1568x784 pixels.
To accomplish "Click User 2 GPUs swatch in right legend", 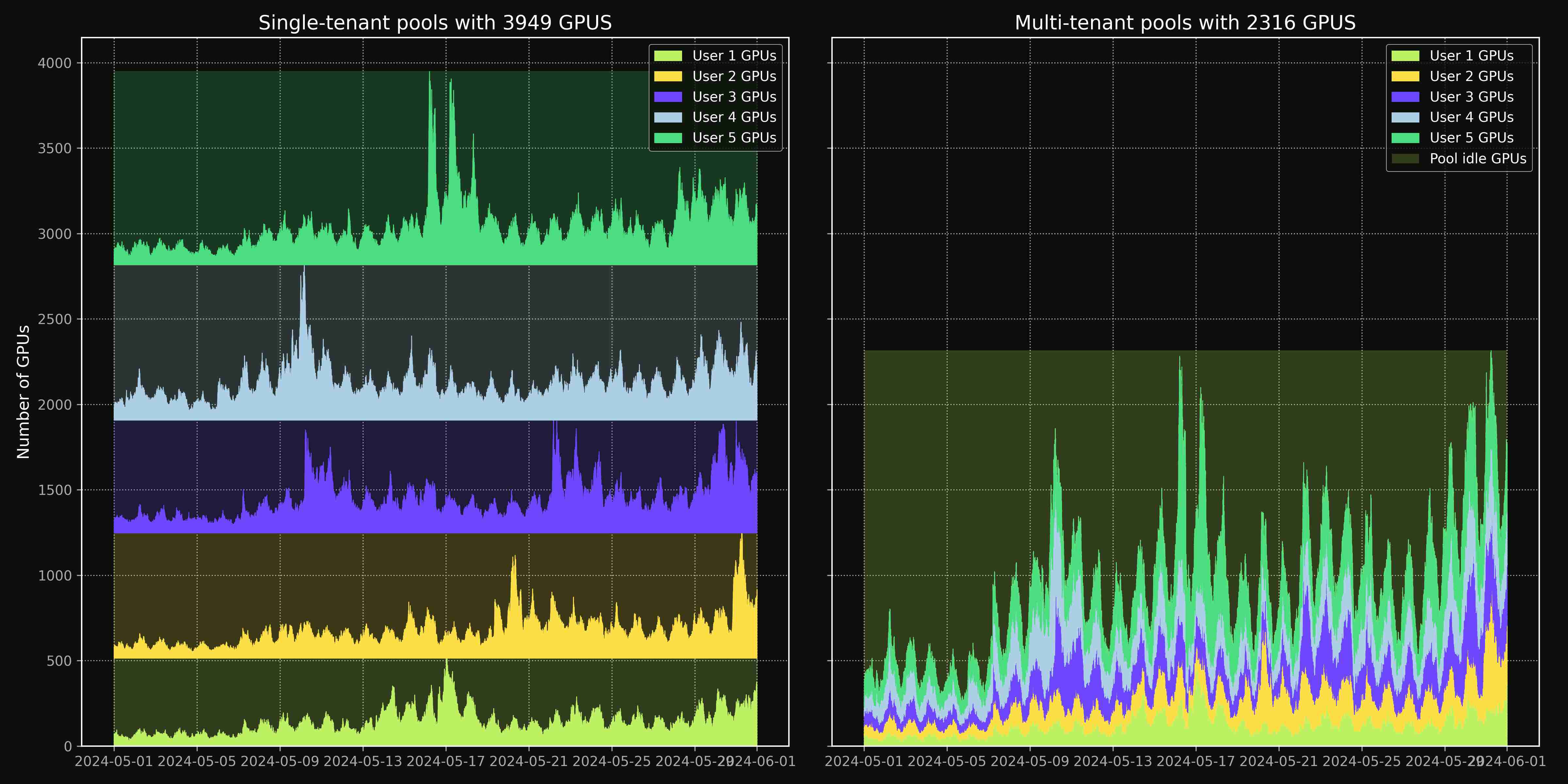I will [x=1405, y=76].
